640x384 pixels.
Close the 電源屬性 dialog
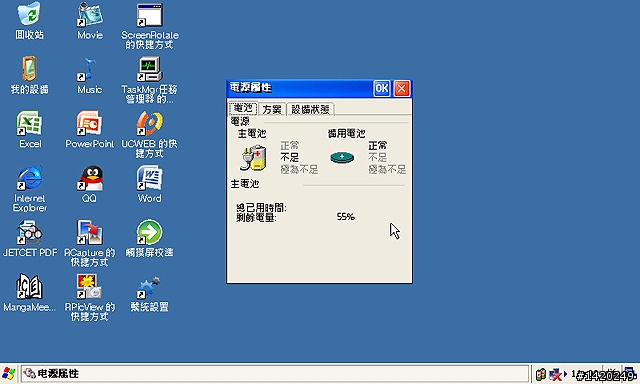coord(402,88)
